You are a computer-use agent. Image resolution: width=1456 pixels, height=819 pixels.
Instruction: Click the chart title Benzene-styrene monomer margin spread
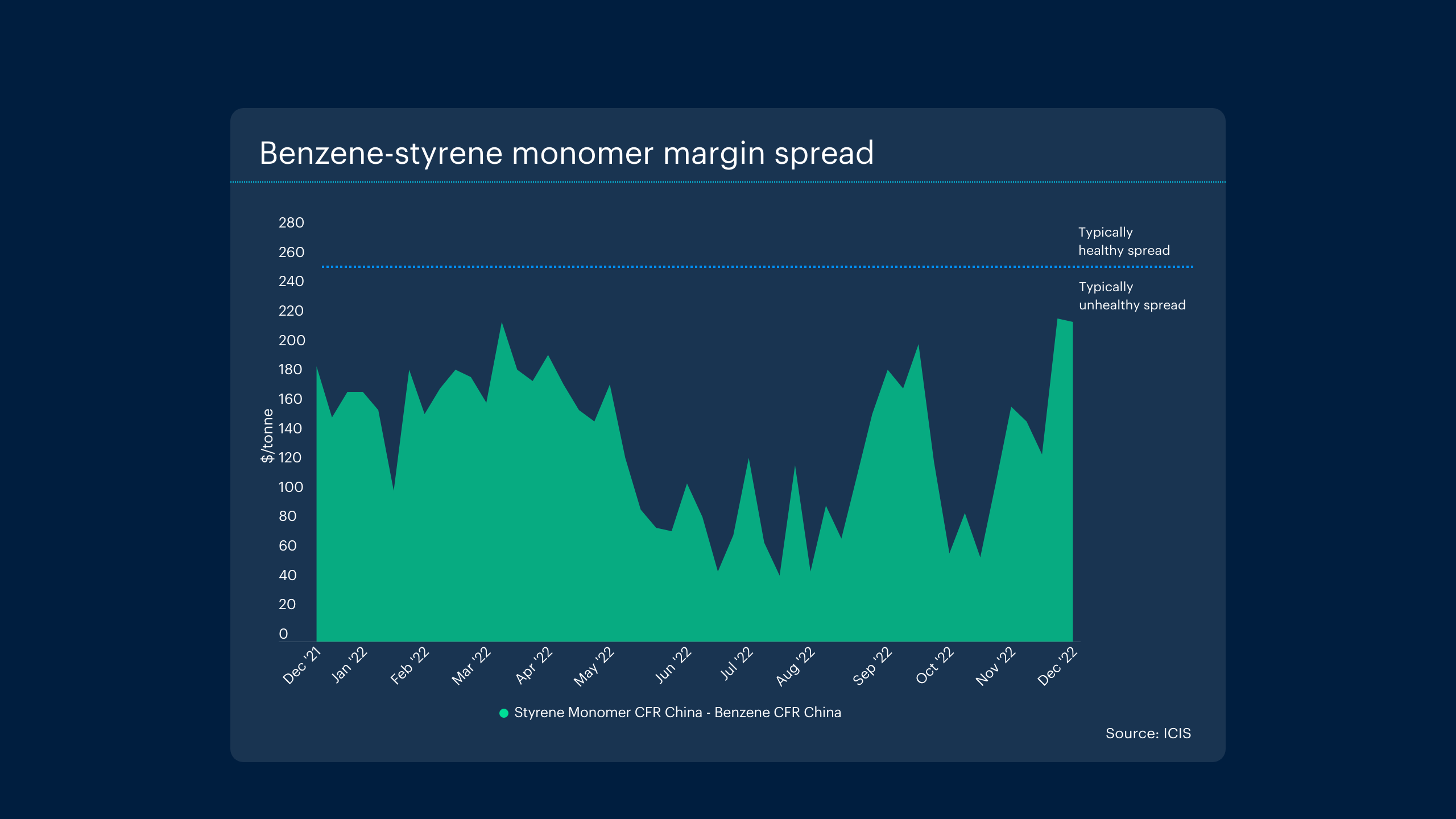[566, 153]
